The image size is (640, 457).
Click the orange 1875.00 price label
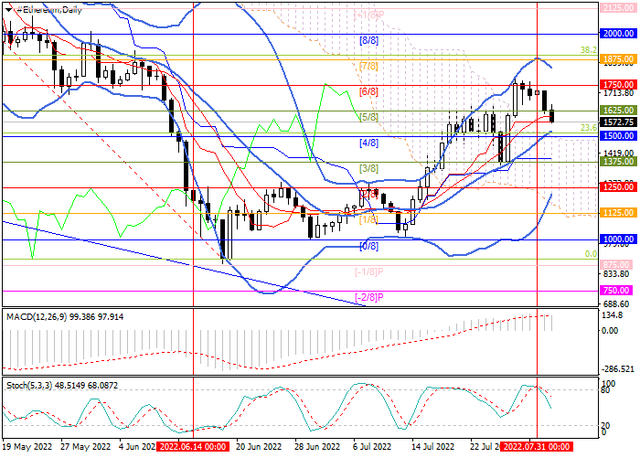pyautogui.click(x=614, y=59)
